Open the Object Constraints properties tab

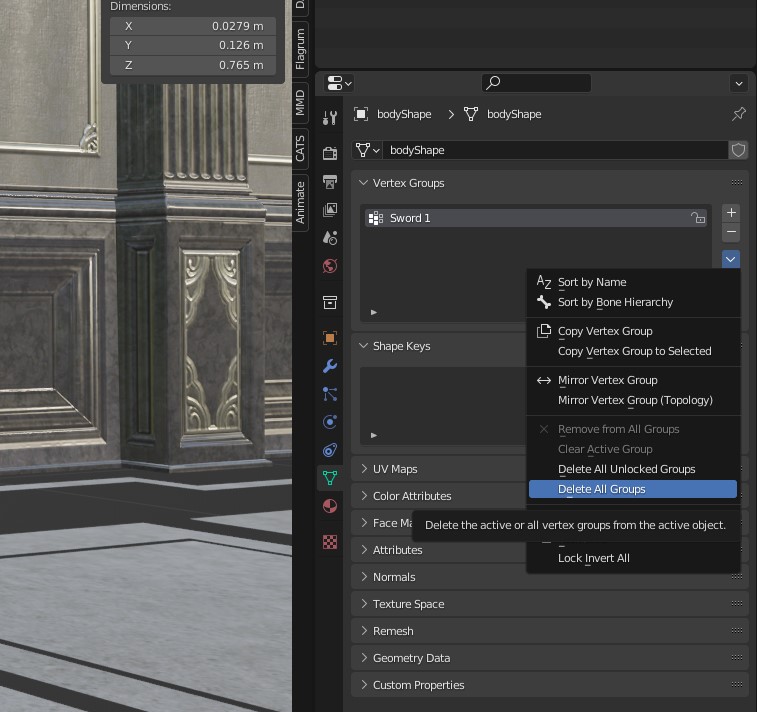(x=330, y=450)
